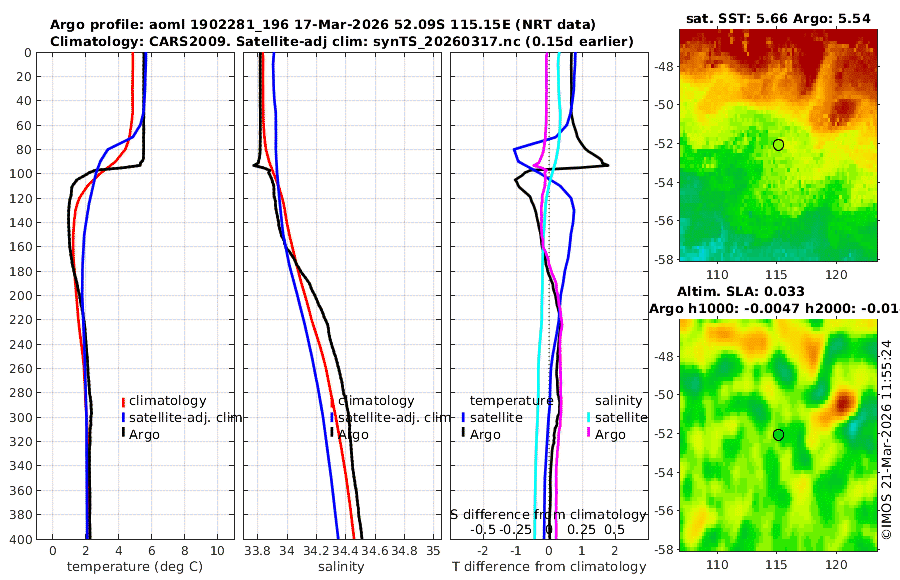The height and width of the screenshot is (580, 900).
Task: Click the Argo position circle on SST map
Action: click(x=778, y=145)
